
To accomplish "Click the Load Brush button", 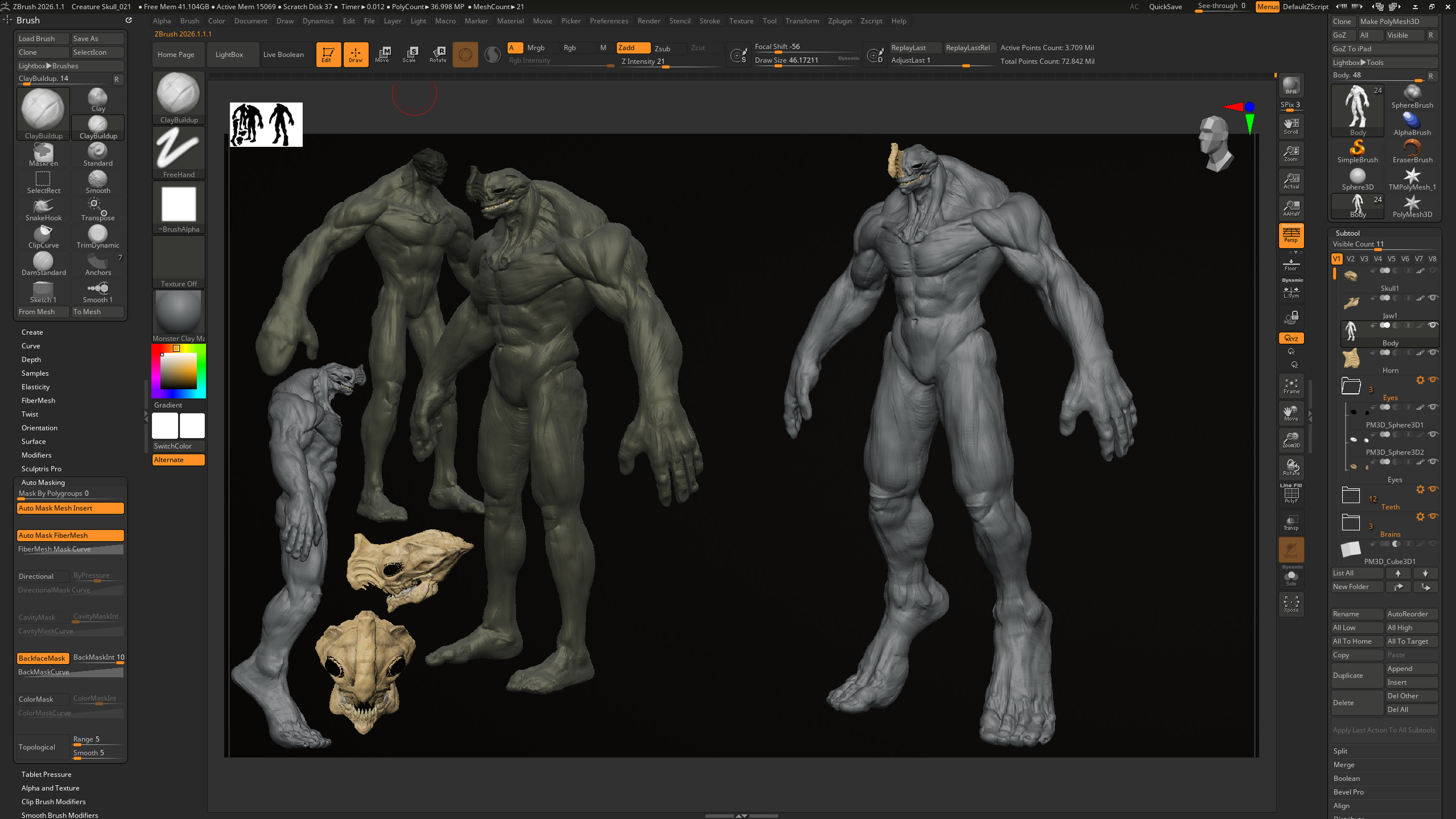I will (x=43, y=38).
